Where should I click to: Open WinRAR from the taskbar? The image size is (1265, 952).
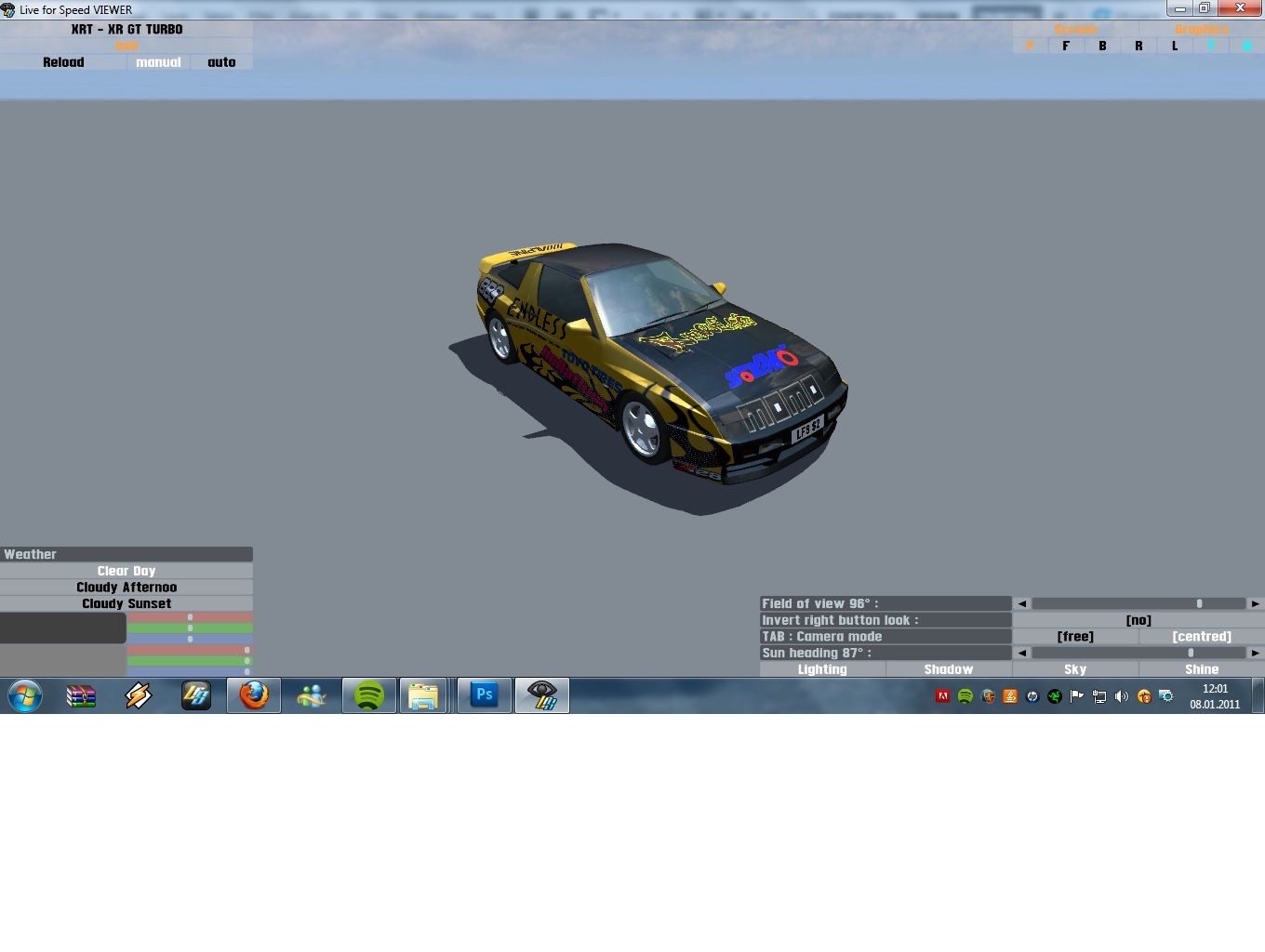click(81, 695)
